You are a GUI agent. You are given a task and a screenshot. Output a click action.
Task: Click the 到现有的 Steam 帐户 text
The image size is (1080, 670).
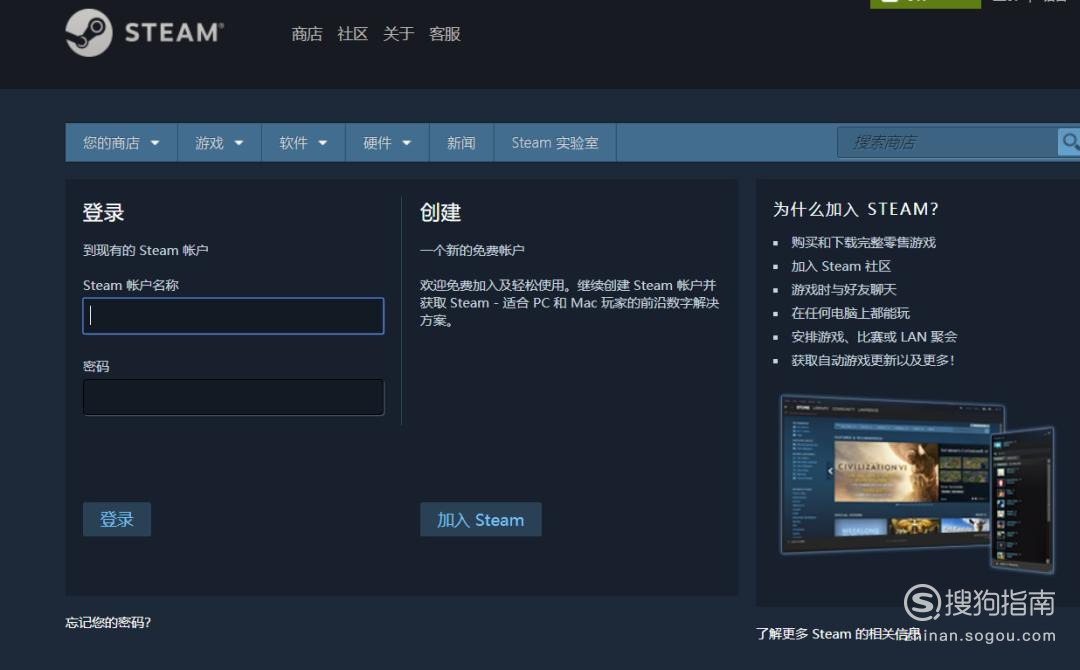pos(145,250)
